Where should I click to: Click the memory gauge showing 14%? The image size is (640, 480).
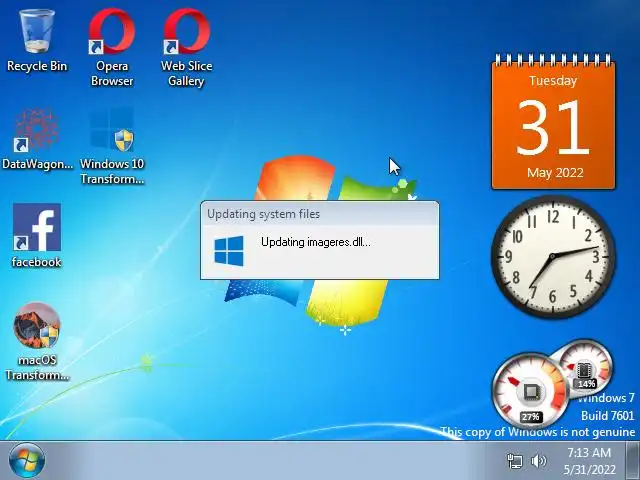pos(586,369)
